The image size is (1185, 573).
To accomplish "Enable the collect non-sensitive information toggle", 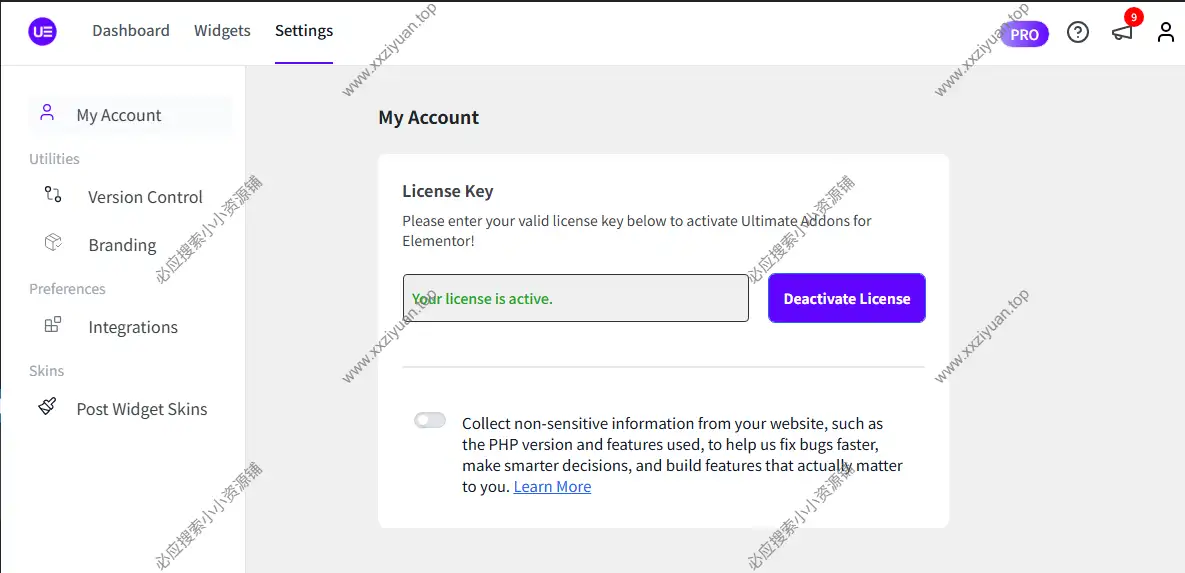I will 430,420.
